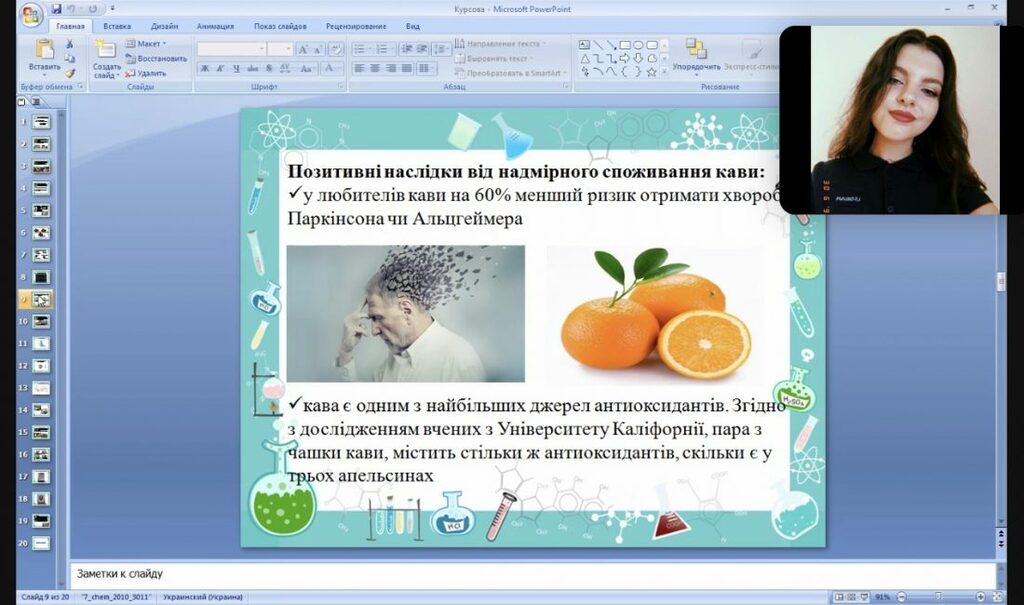
Task: Click the zoom slider in status bar
Action: click(x=942, y=597)
